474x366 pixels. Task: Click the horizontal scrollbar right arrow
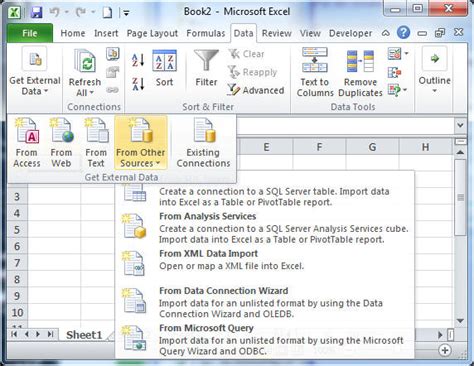[x=440, y=335]
